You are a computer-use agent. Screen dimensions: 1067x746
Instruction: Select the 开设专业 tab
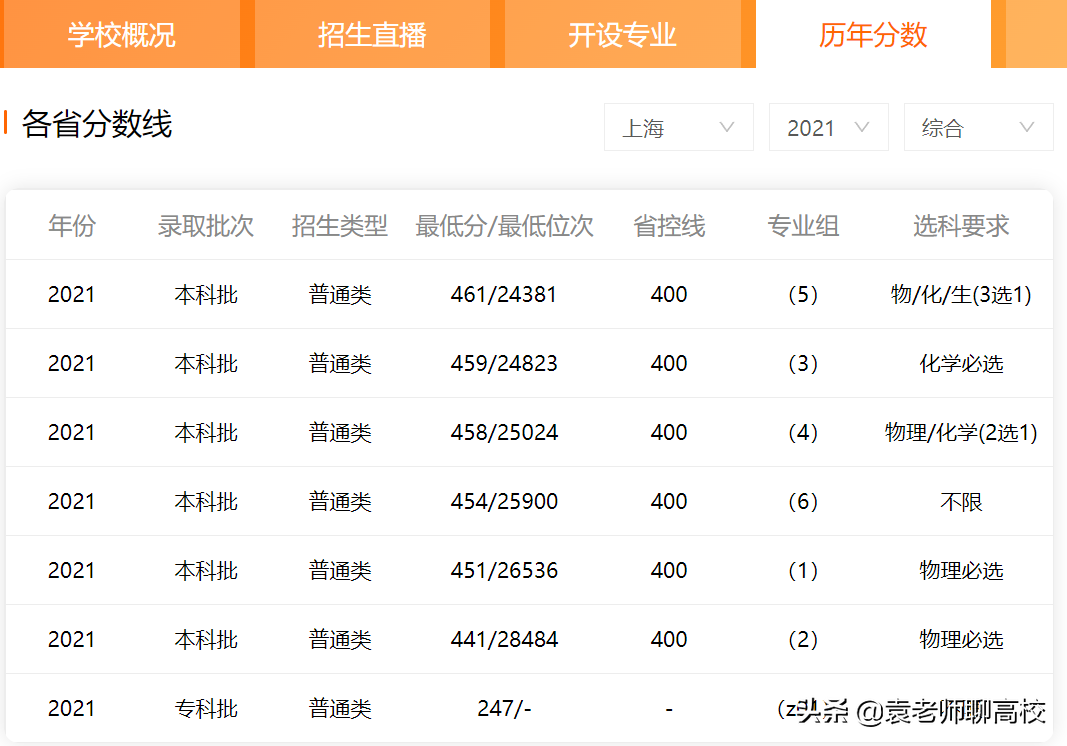coord(625,34)
